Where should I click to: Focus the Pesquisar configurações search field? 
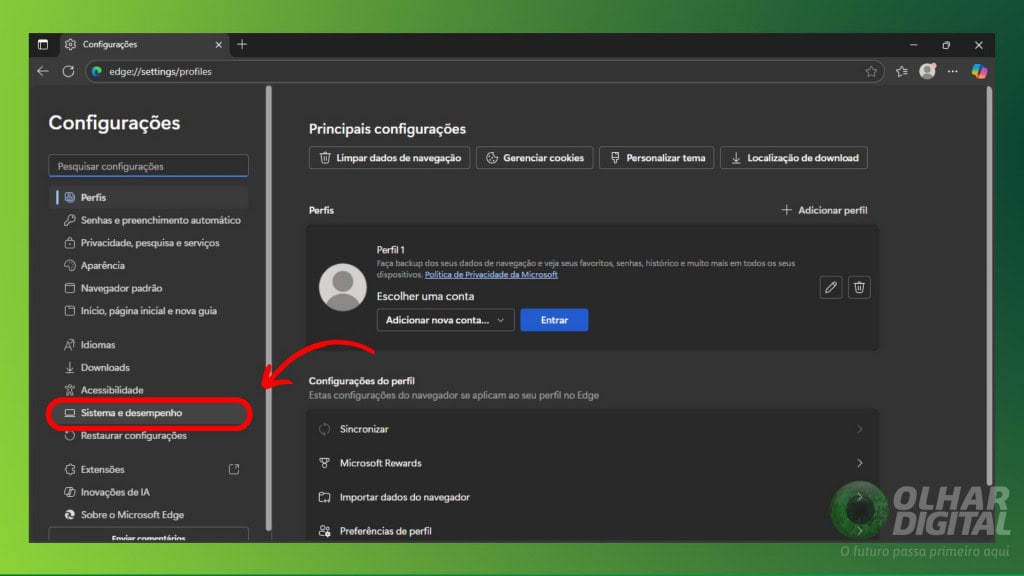(148, 166)
